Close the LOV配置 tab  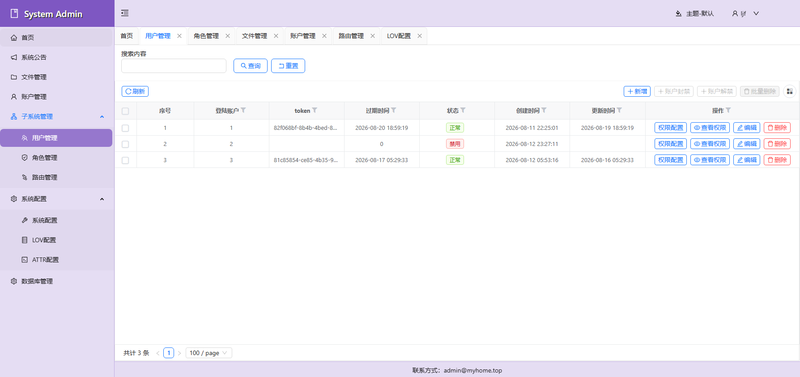(419, 36)
